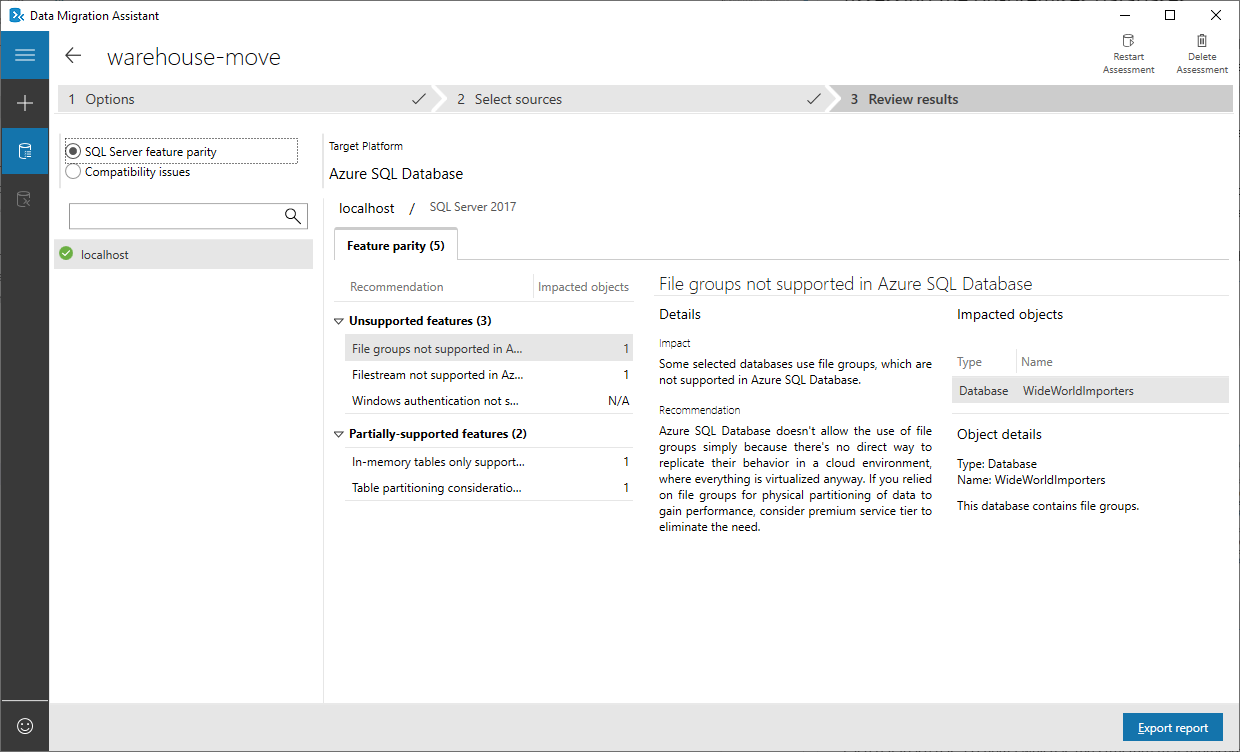This screenshot has height=752, width=1240.
Task: Click the magnifier search icon
Action: pyautogui.click(x=293, y=216)
